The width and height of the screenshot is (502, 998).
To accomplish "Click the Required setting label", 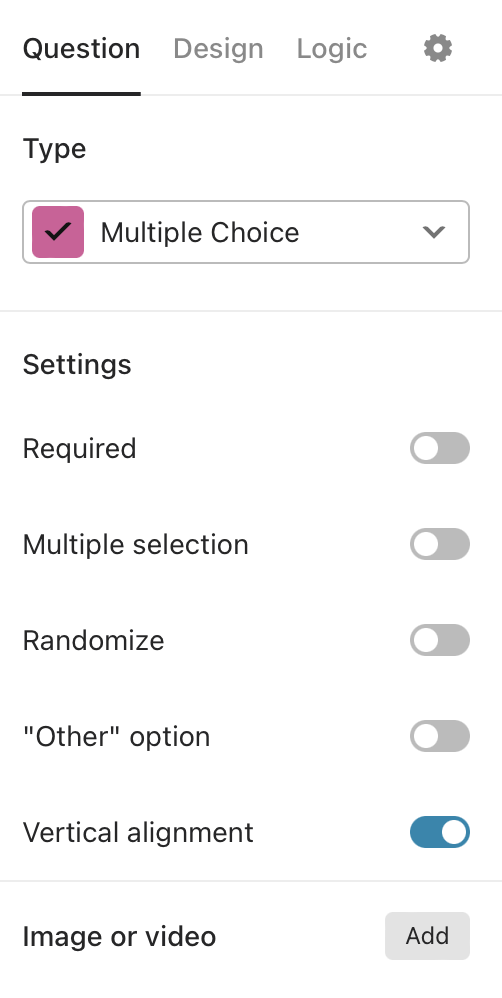I will pos(80,449).
